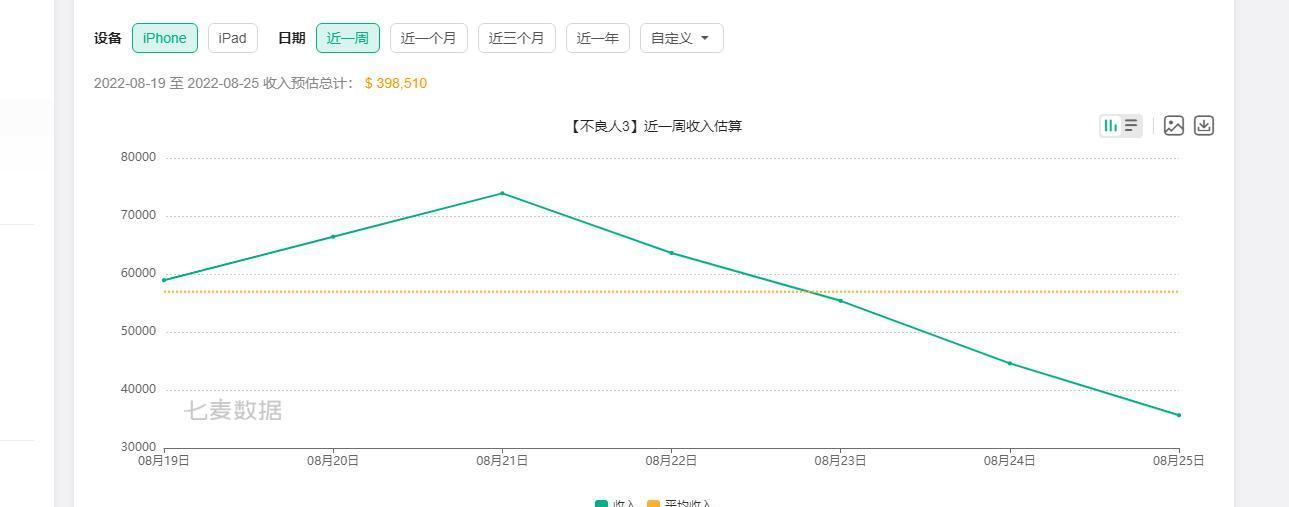This screenshot has height=507, width=1289.
Task: Choose the 近一年 date range
Action: click(598, 38)
